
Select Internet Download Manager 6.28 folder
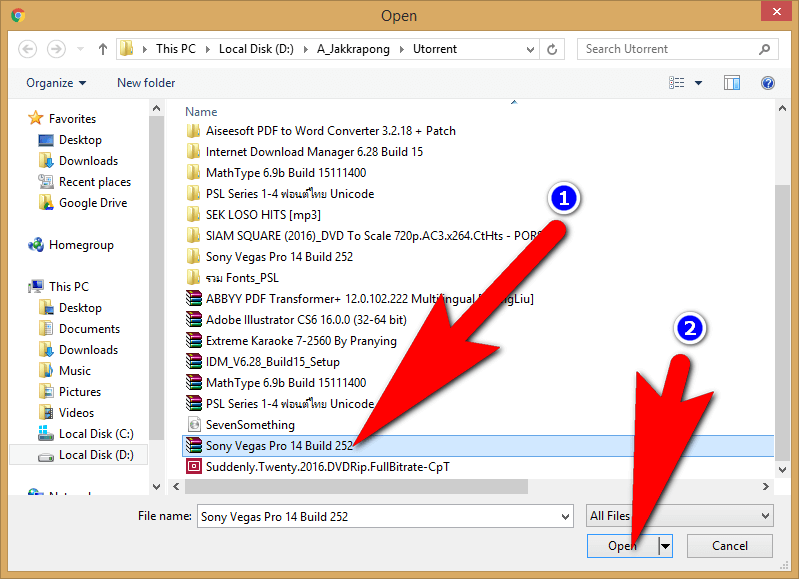[305, 152]
